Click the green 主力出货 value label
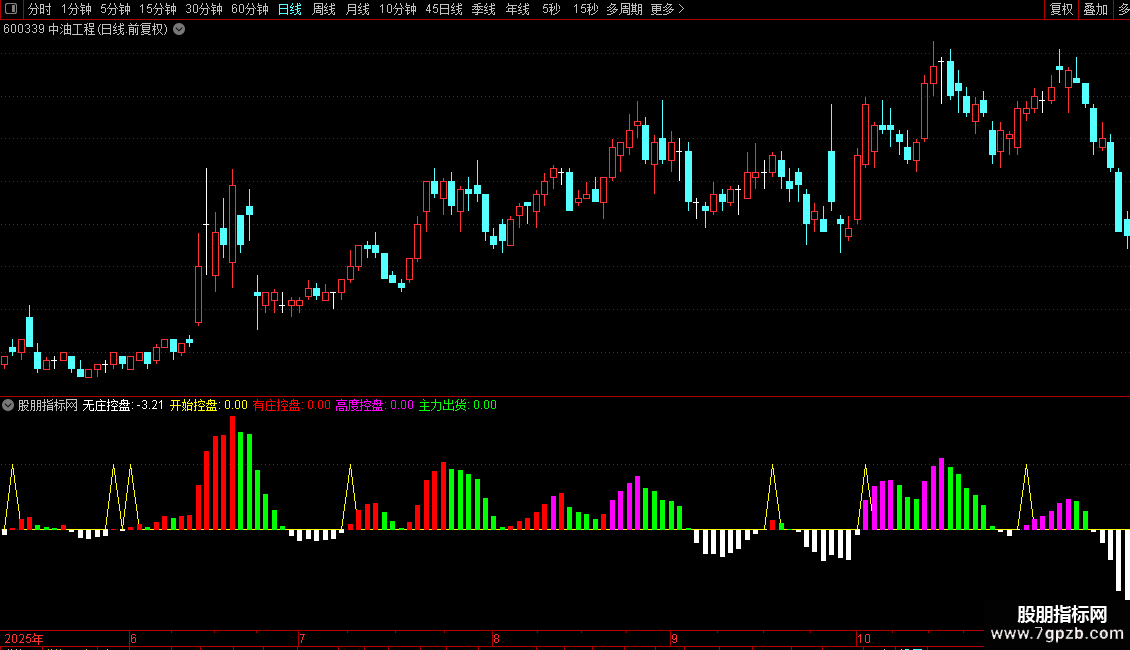Screen dimensions: 1130x650 [x=458, y=405]
